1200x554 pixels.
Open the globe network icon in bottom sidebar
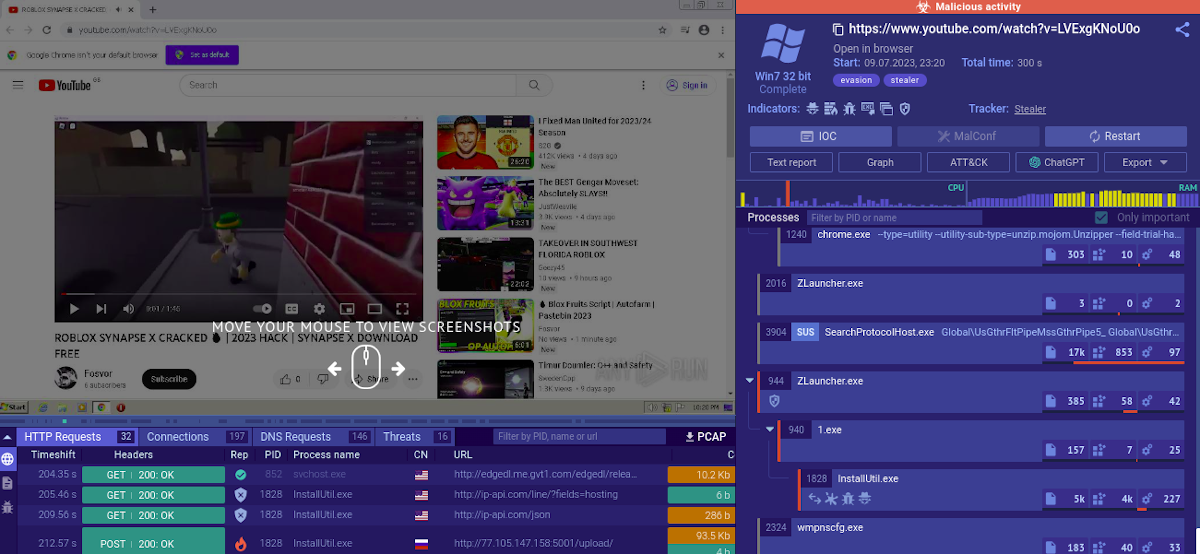8,460
